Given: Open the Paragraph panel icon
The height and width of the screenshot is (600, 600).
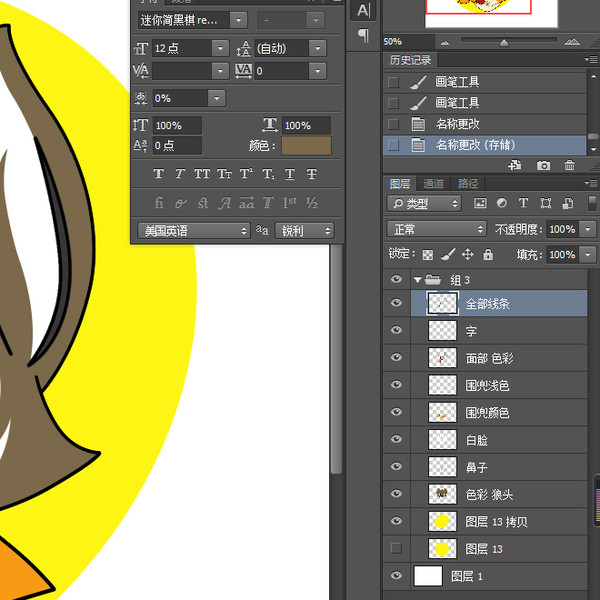Looking at the screenshot, I should tap(363, 35).
